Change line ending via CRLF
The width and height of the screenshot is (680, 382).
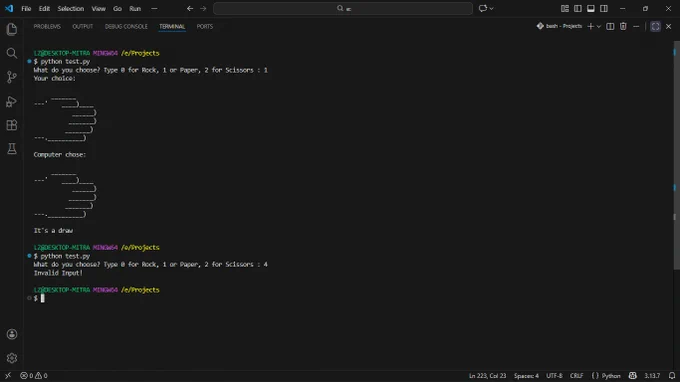(576, 375)
